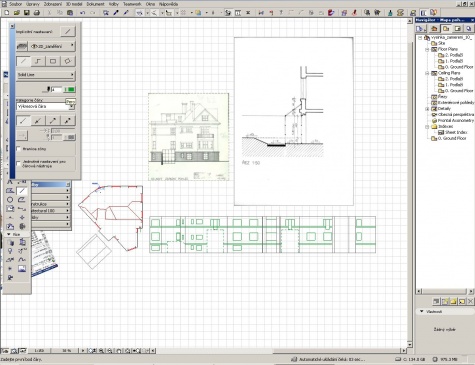This screenshot has width=475, height=365.
Task: Collapse the Floor Plans tree node
Action: pyautogui.click(x=427, y=49)
